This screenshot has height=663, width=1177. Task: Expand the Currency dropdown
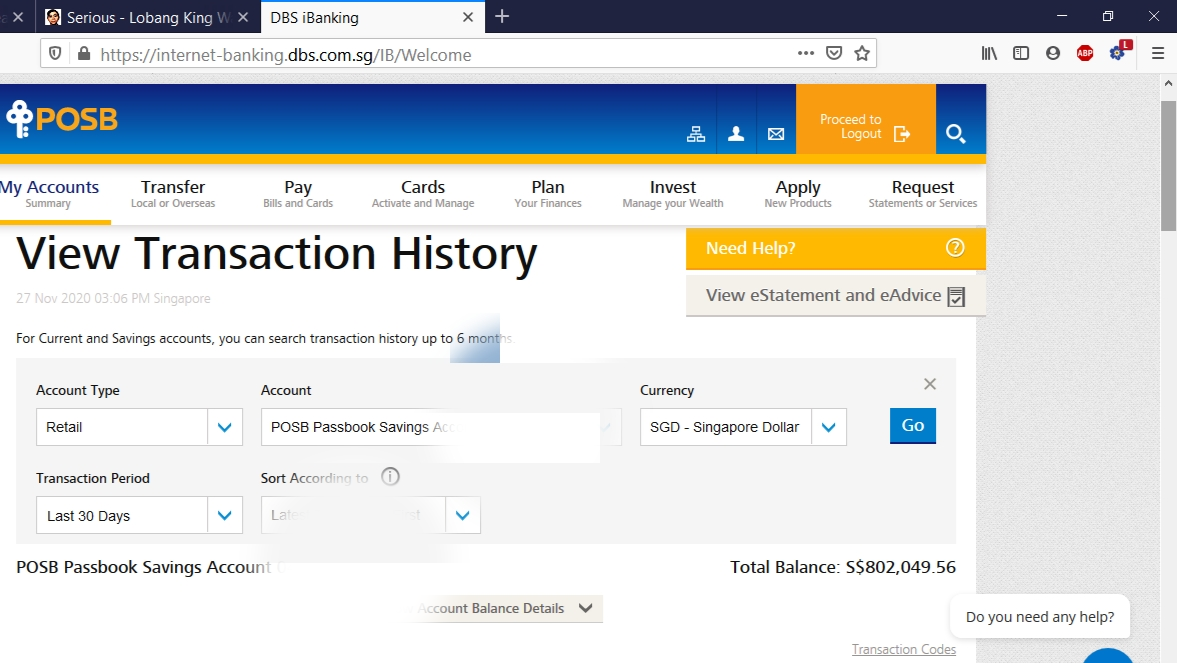pos(828,427)
